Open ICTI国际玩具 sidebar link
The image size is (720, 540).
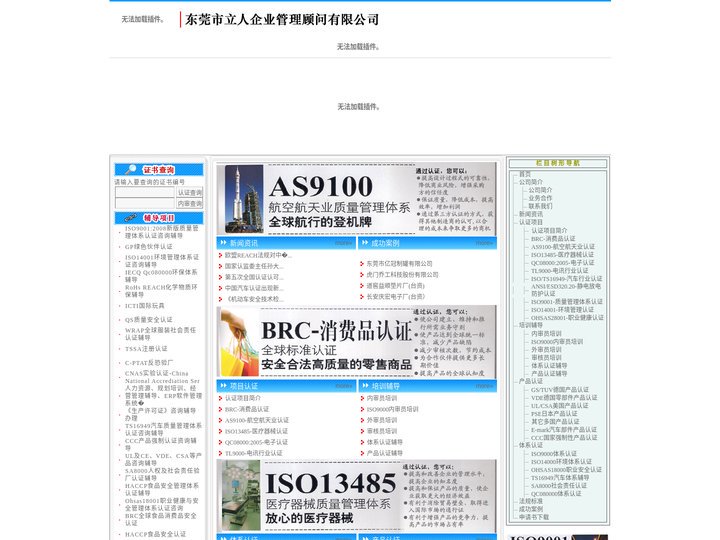pyautogui.click(x=145, y=306)
